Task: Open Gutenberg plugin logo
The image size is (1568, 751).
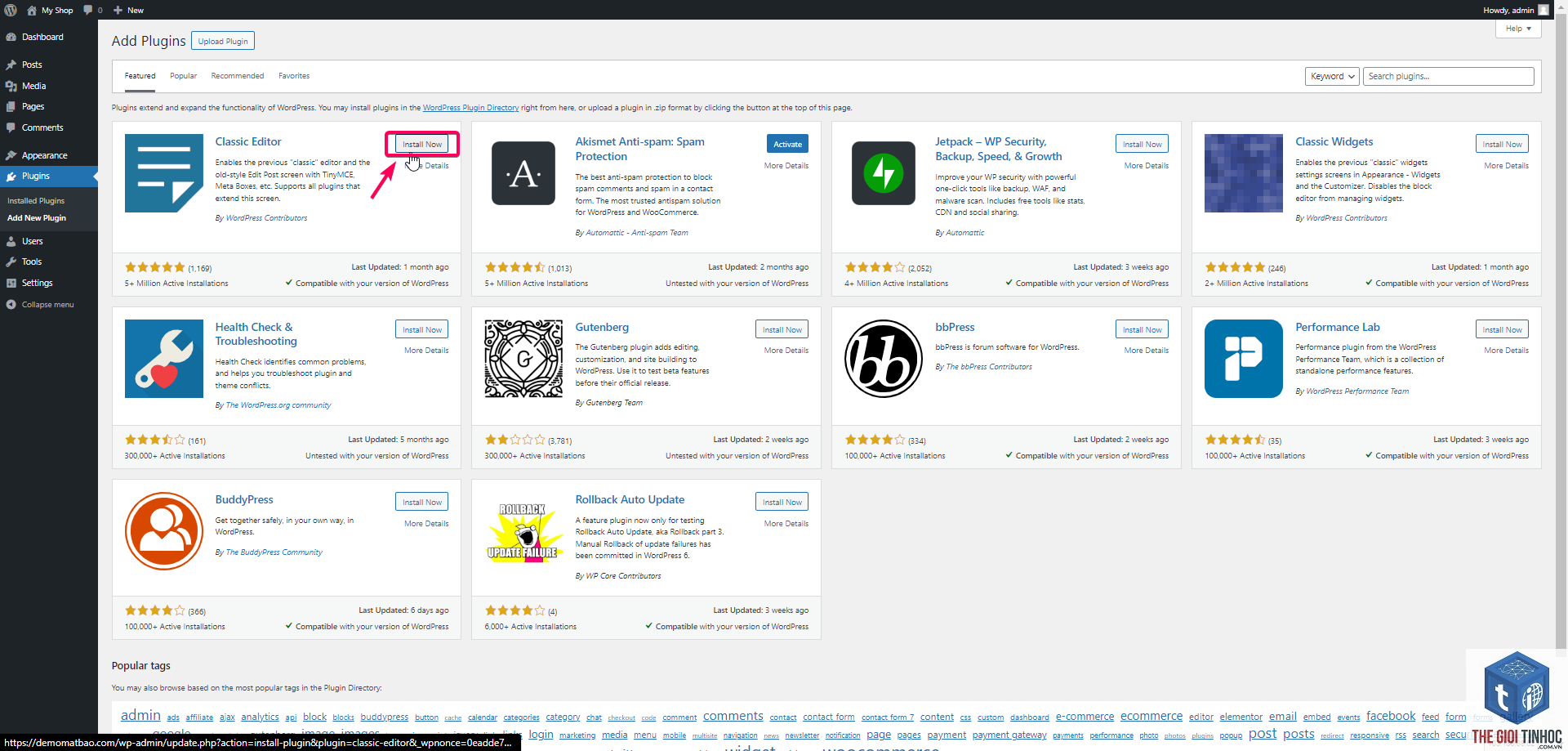Action: coord(523,359)
